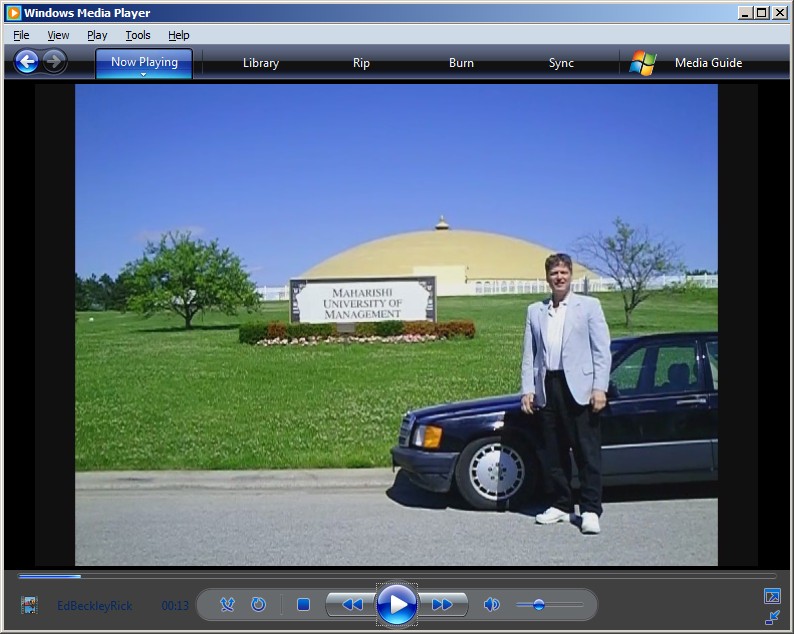This screenshot has width=794, height=634.
Task: Mute the audio with speaker icon
Action: [x=491, y=605]
